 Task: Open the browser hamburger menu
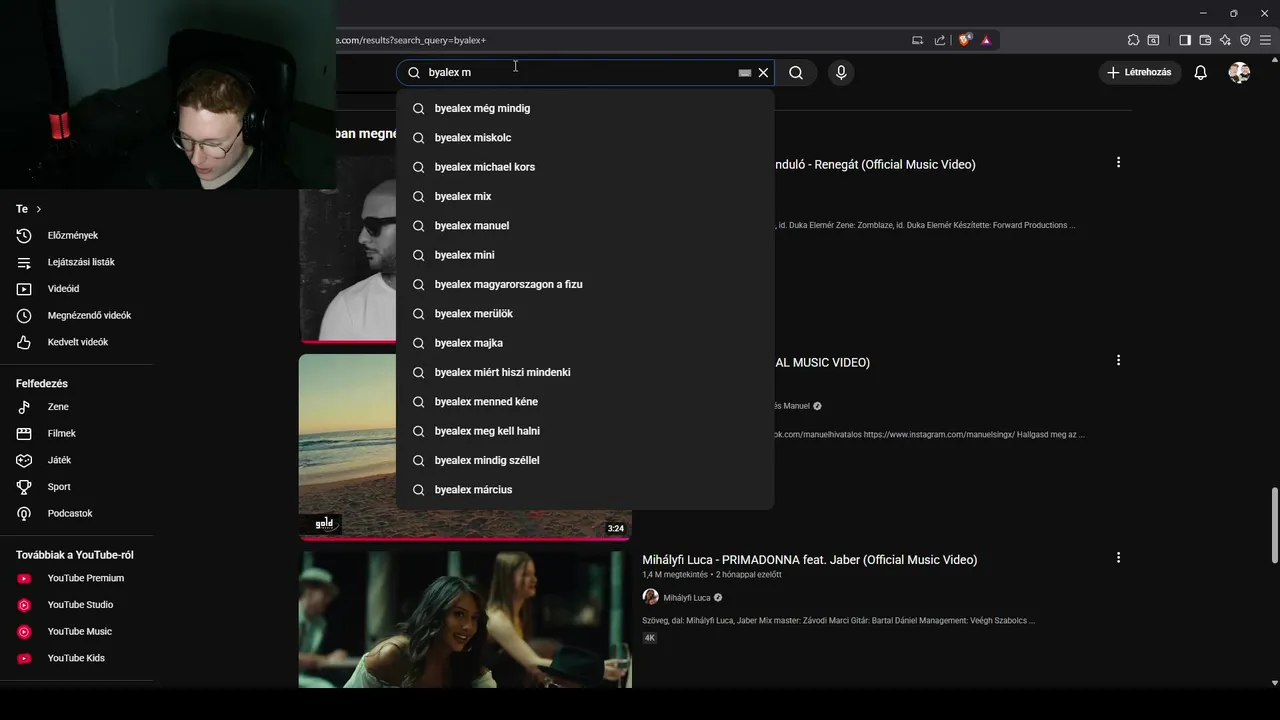[x=1265, y=40]
